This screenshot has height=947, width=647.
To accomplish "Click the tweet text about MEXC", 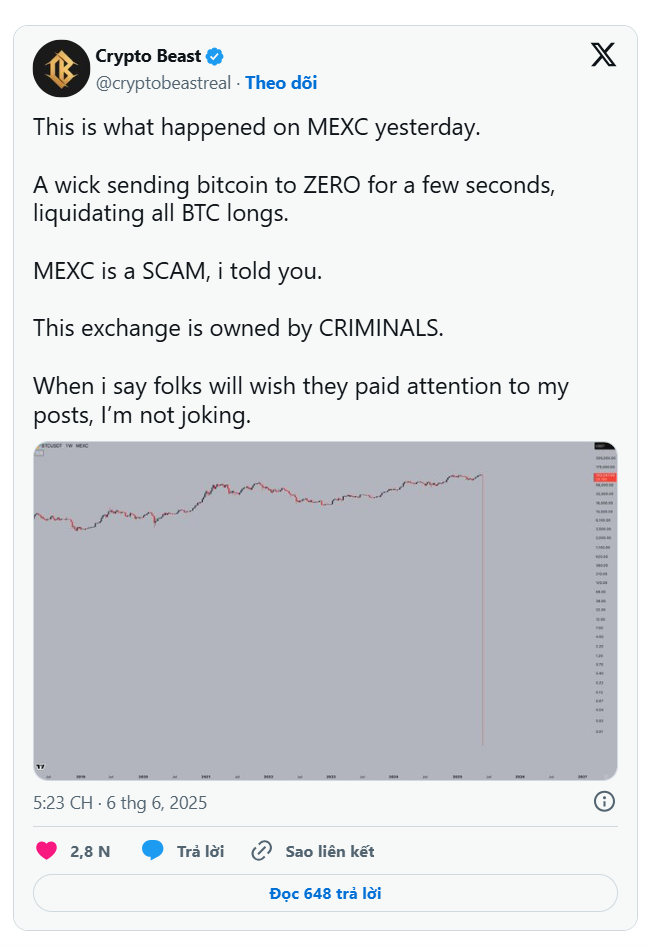I will coord(258,128).
